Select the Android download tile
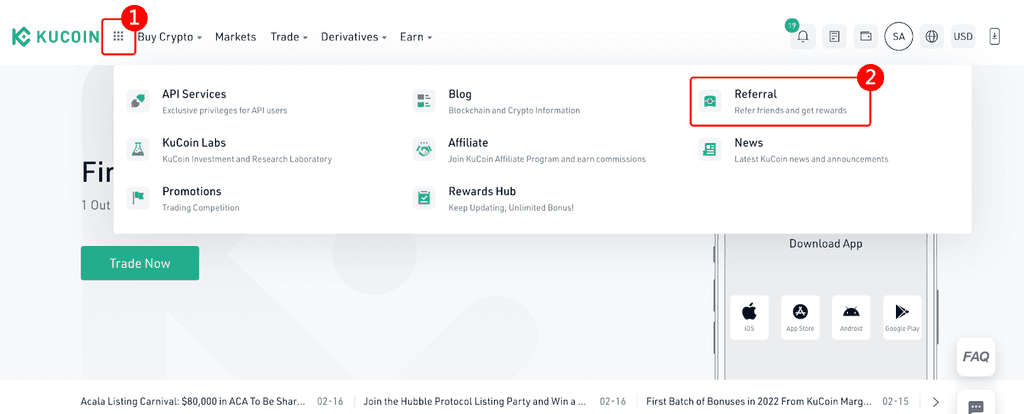The width and height of the screenshot is (1024, 414). click(x=851, y=317)
